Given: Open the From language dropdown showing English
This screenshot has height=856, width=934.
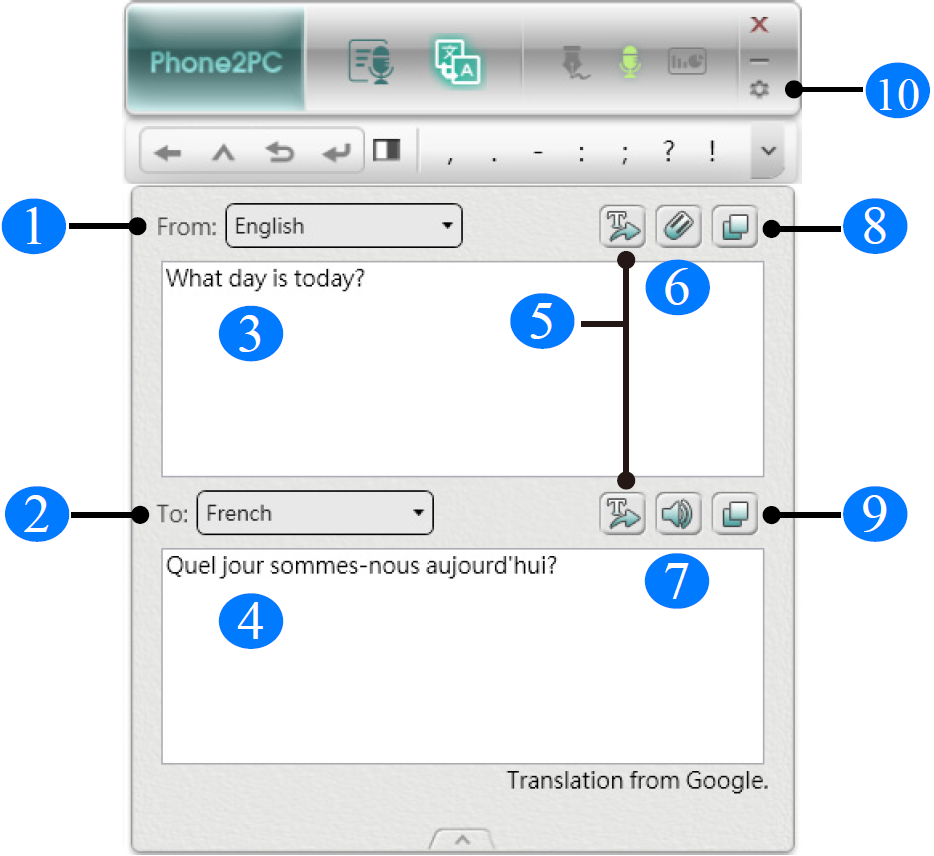Looking at the screenshot, I should point(344,226).
